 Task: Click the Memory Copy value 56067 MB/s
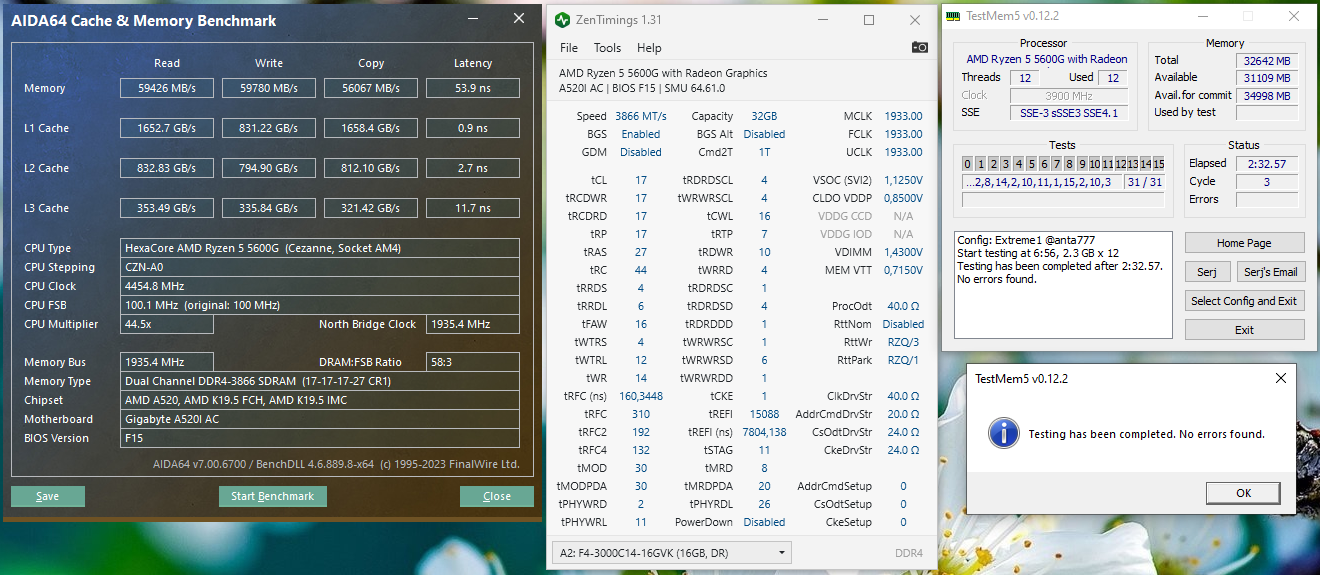(370, 88)
